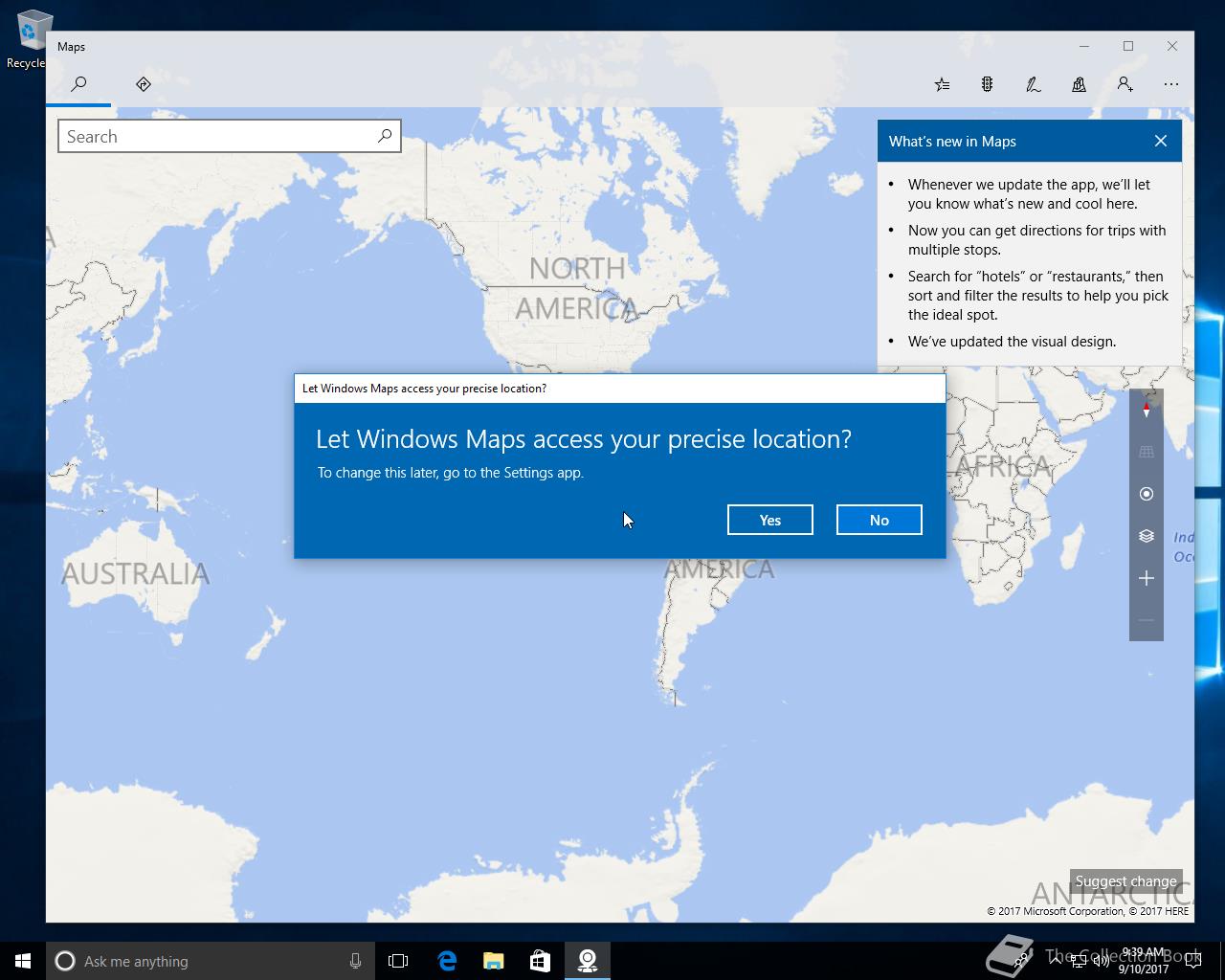Open Windows Ink toolbar pen icon

click(1033, 84)
